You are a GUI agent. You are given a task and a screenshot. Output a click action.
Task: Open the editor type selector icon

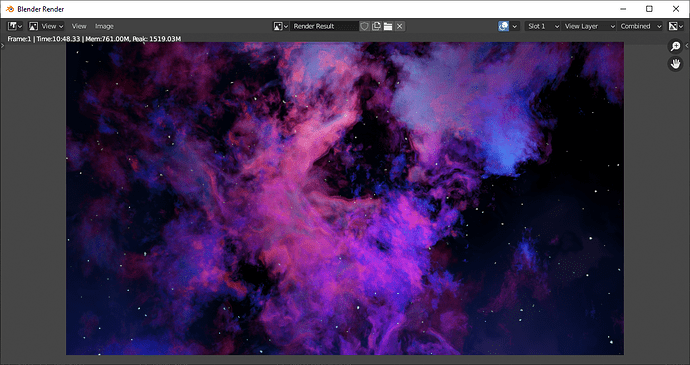pyautogui.click(x=15, y=26)
